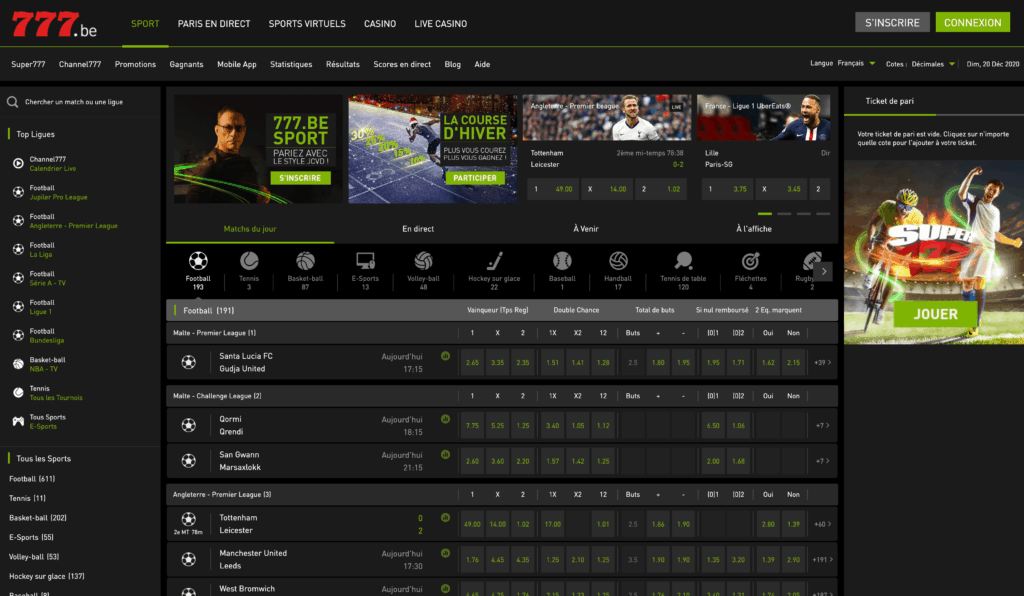This screenshot has width=1024, height=596.
Task: Open the À l'affiche tab
Action: coord(754,229)
